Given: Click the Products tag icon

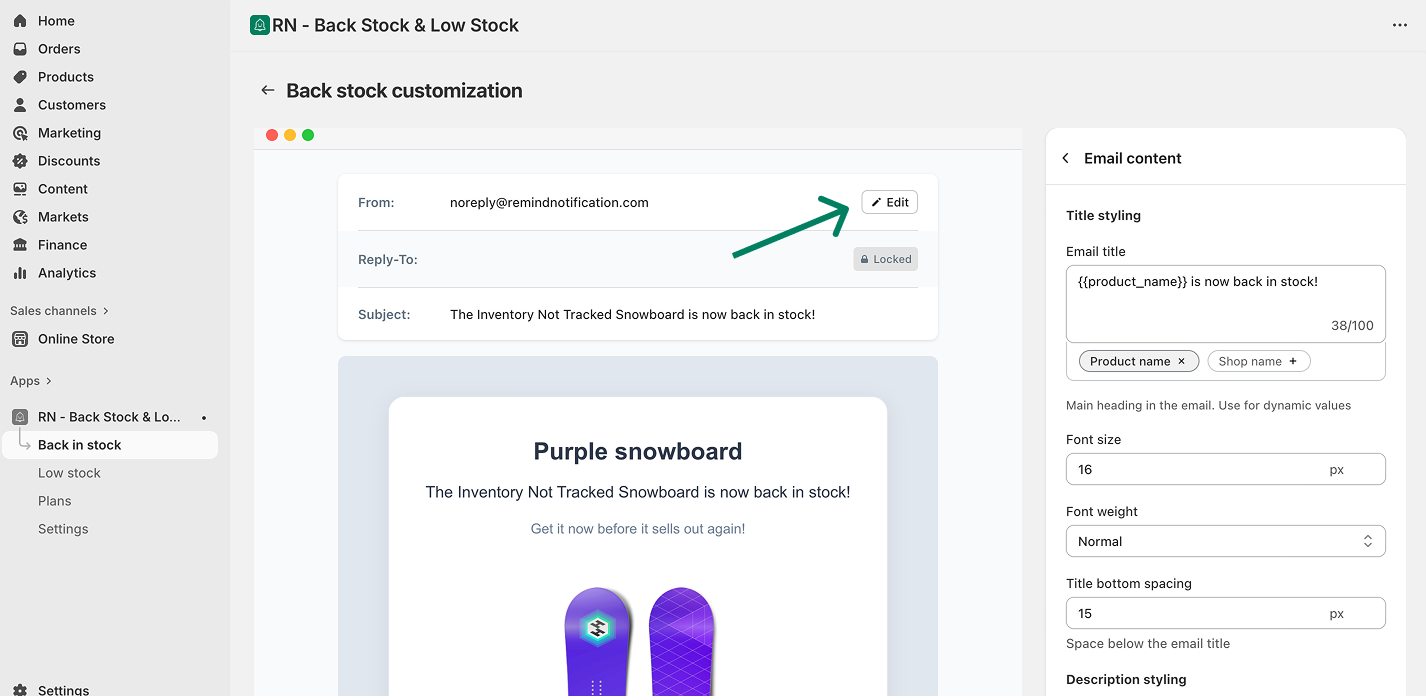Looking at the screenshot, I should 20,77.
